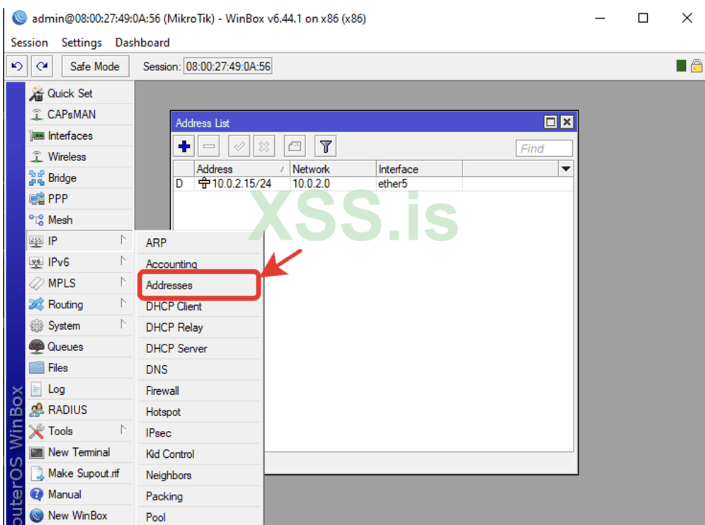
Task: Open Files in sidebar
Action: tap(80, 368)
